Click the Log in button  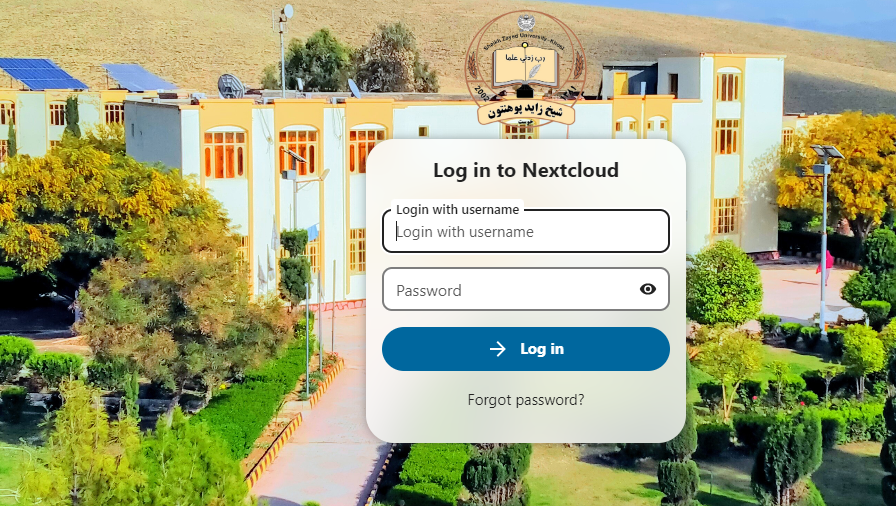[526, 349]
